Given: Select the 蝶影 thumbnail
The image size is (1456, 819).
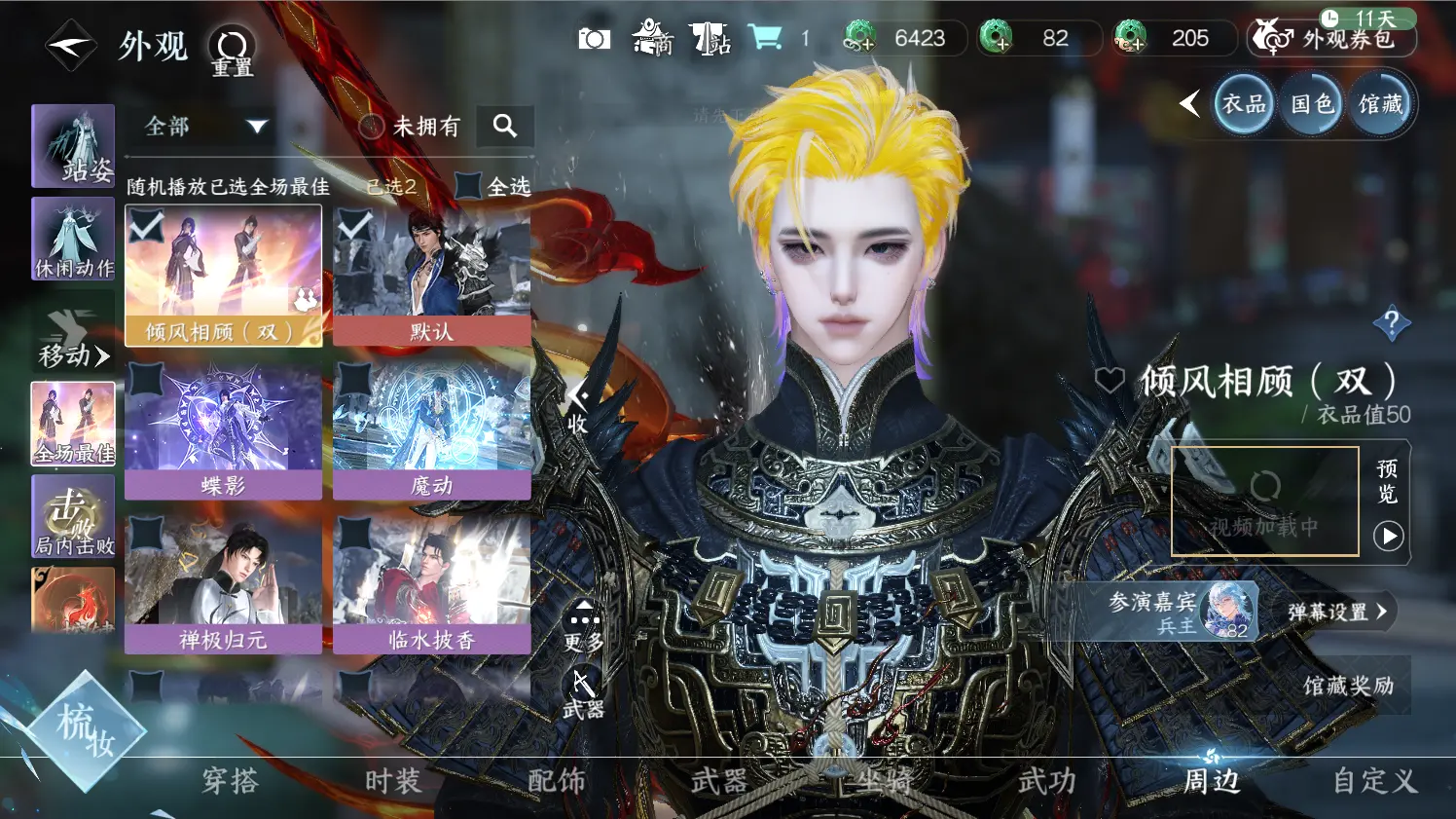Looking at the screenshot, I should point(224,429).
